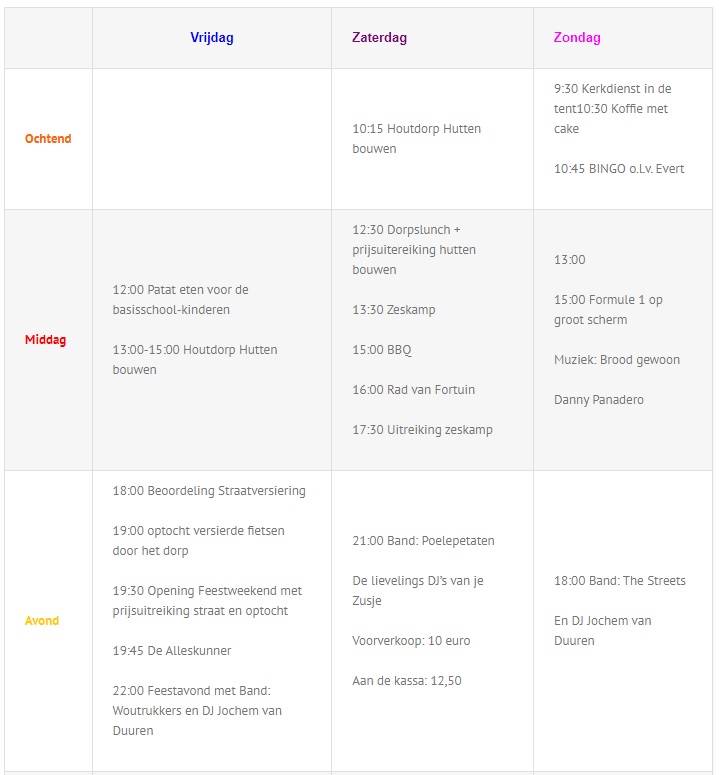Click the 18:00 Beoordeling Straatversiering entry
The width and height of the screenshot is (719, 775).
(x=209, y=490)
